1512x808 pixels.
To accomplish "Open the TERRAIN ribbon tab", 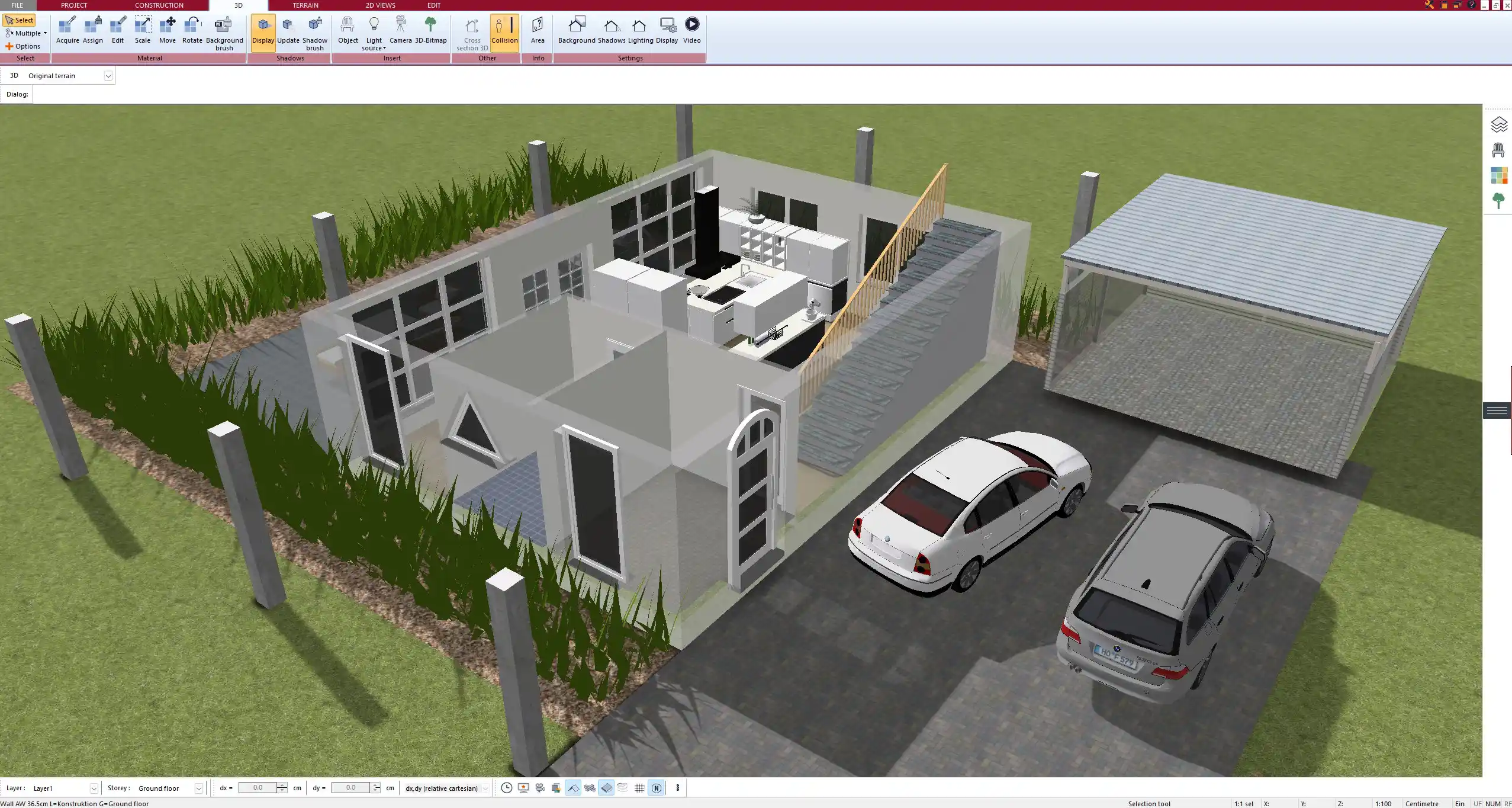I will tap(305, 5).
